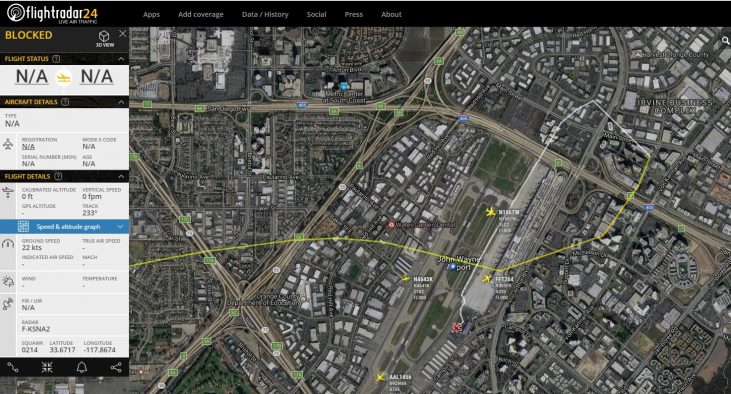Click the route toggle icon in bottom bar
This screenshot has width=731, height=394.
click(x=13, y=367)
